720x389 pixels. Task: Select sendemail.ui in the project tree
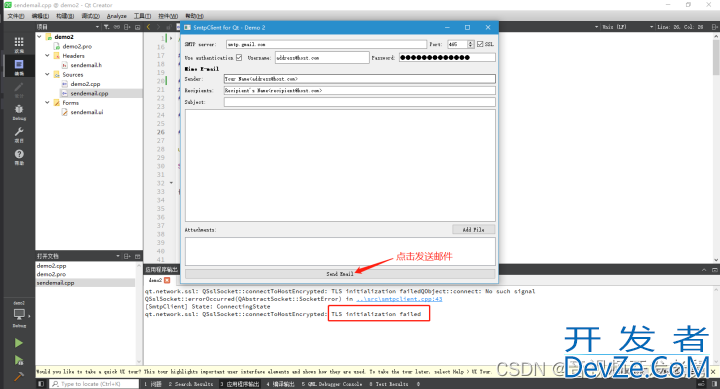tap(87, 112)
